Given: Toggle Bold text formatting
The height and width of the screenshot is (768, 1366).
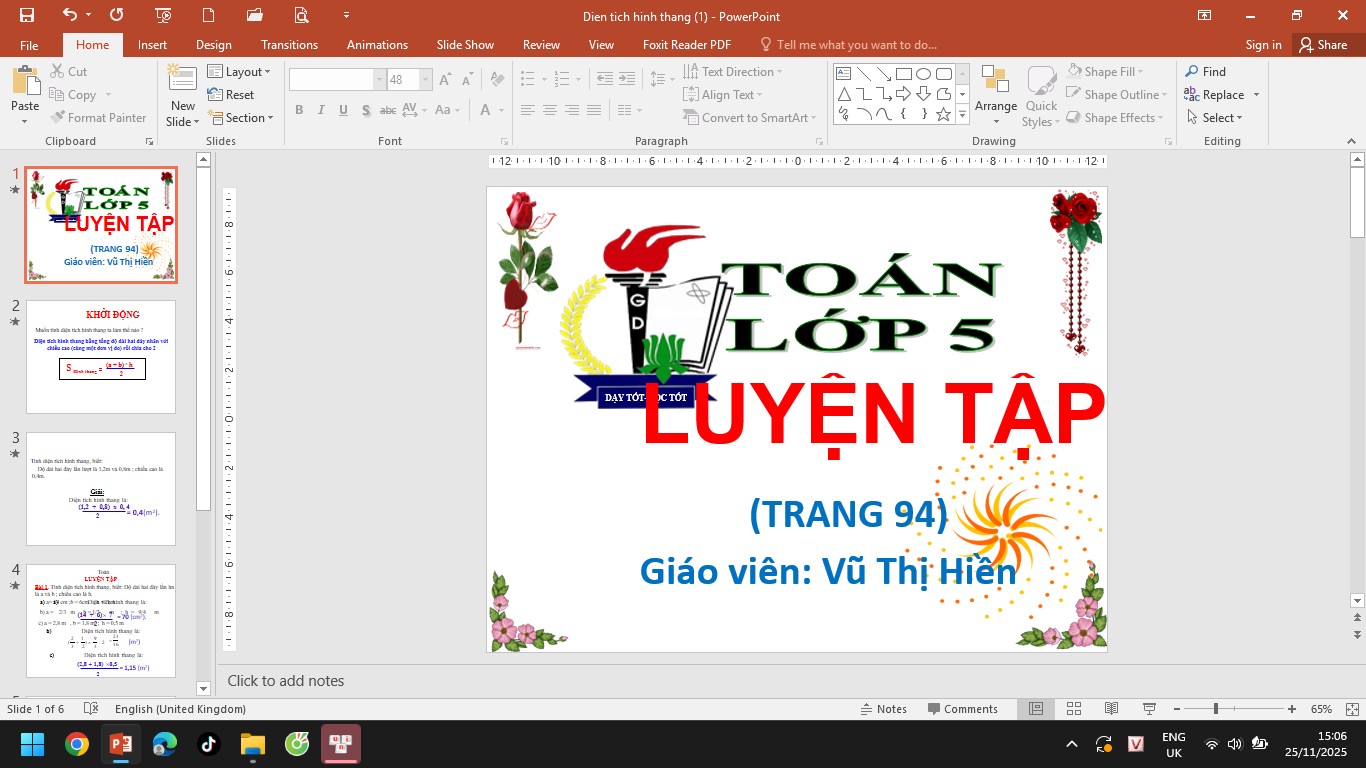Looking at the screenshot, I should click(x=299, y=110).
